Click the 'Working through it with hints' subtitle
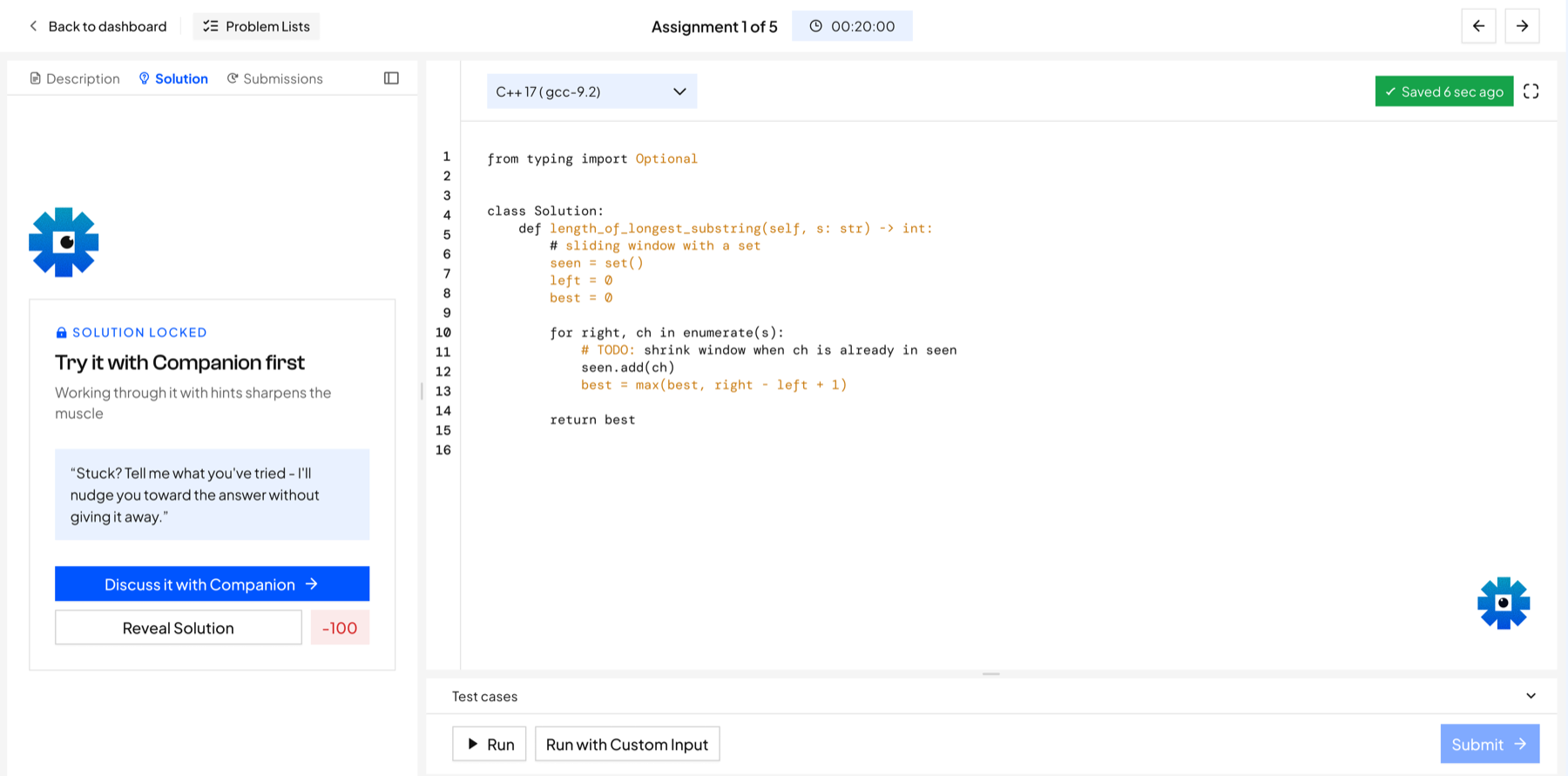The width and height of the screenshot is (1568, 776). coord(193,402)
